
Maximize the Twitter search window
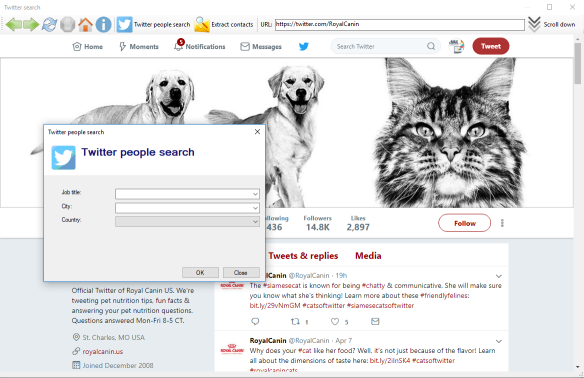pyautogui.click(x=549, y=7)
